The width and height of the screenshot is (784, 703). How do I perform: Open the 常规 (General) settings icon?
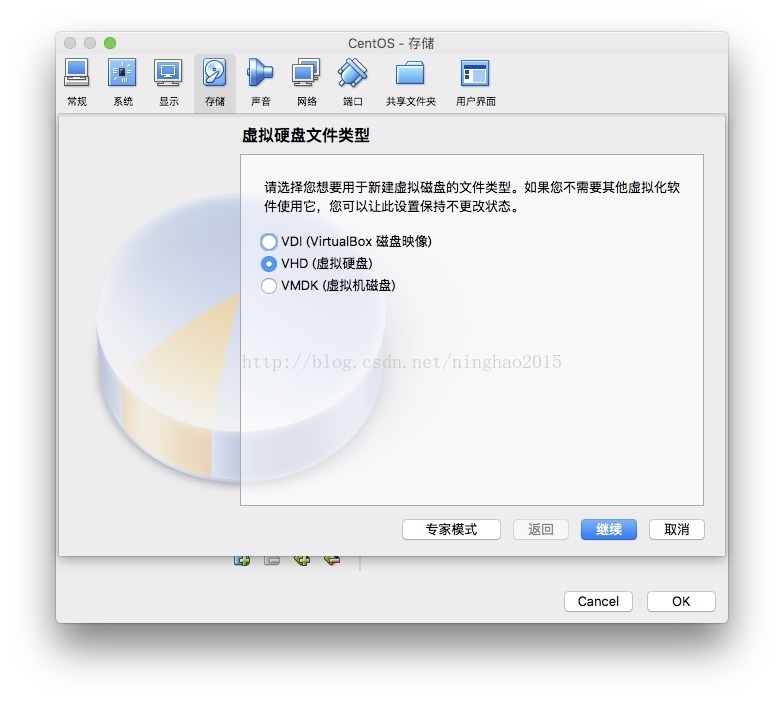pos(76,82)
